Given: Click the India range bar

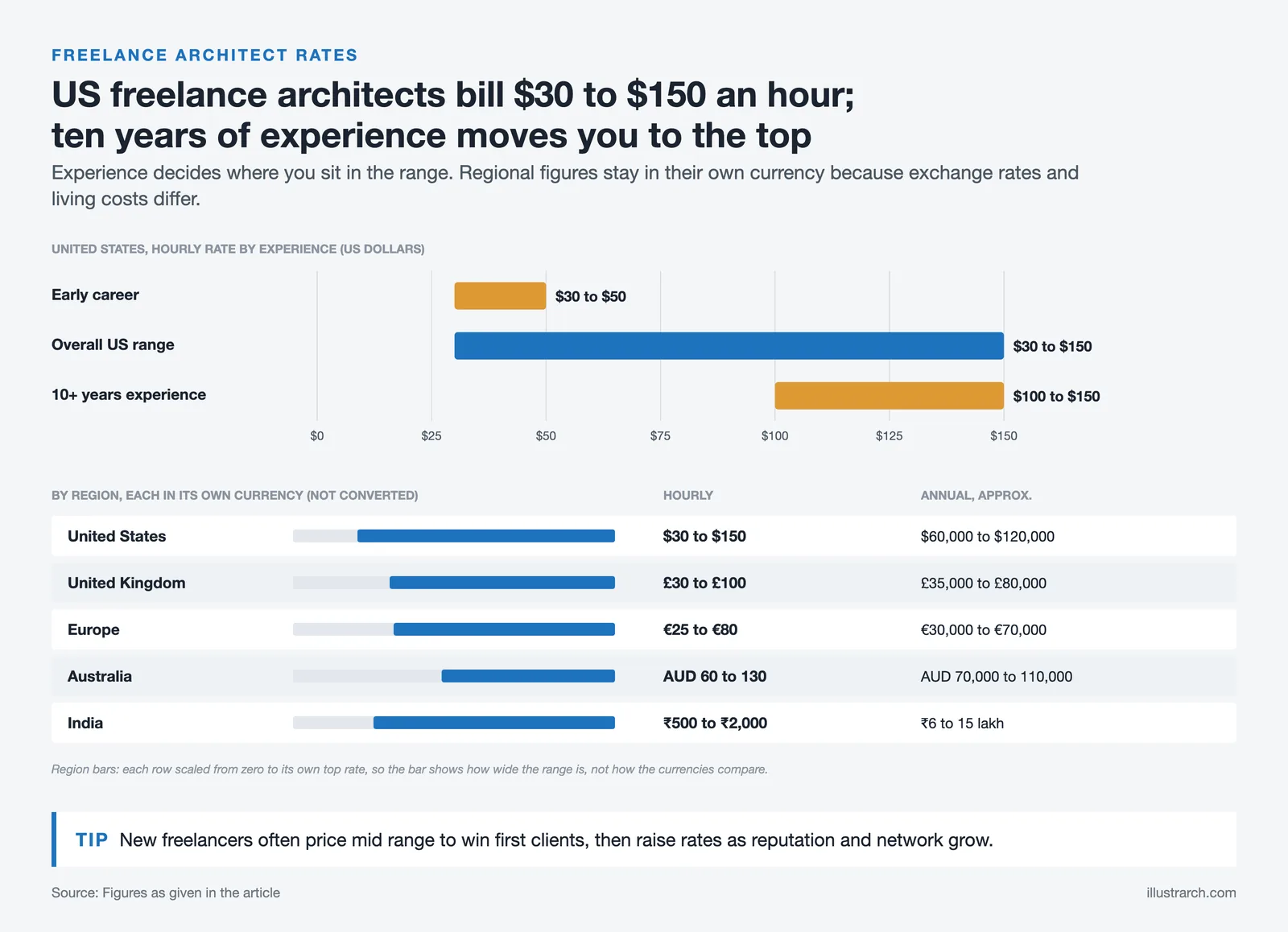Looking at the screenshot, I should (x=494, y=723).
